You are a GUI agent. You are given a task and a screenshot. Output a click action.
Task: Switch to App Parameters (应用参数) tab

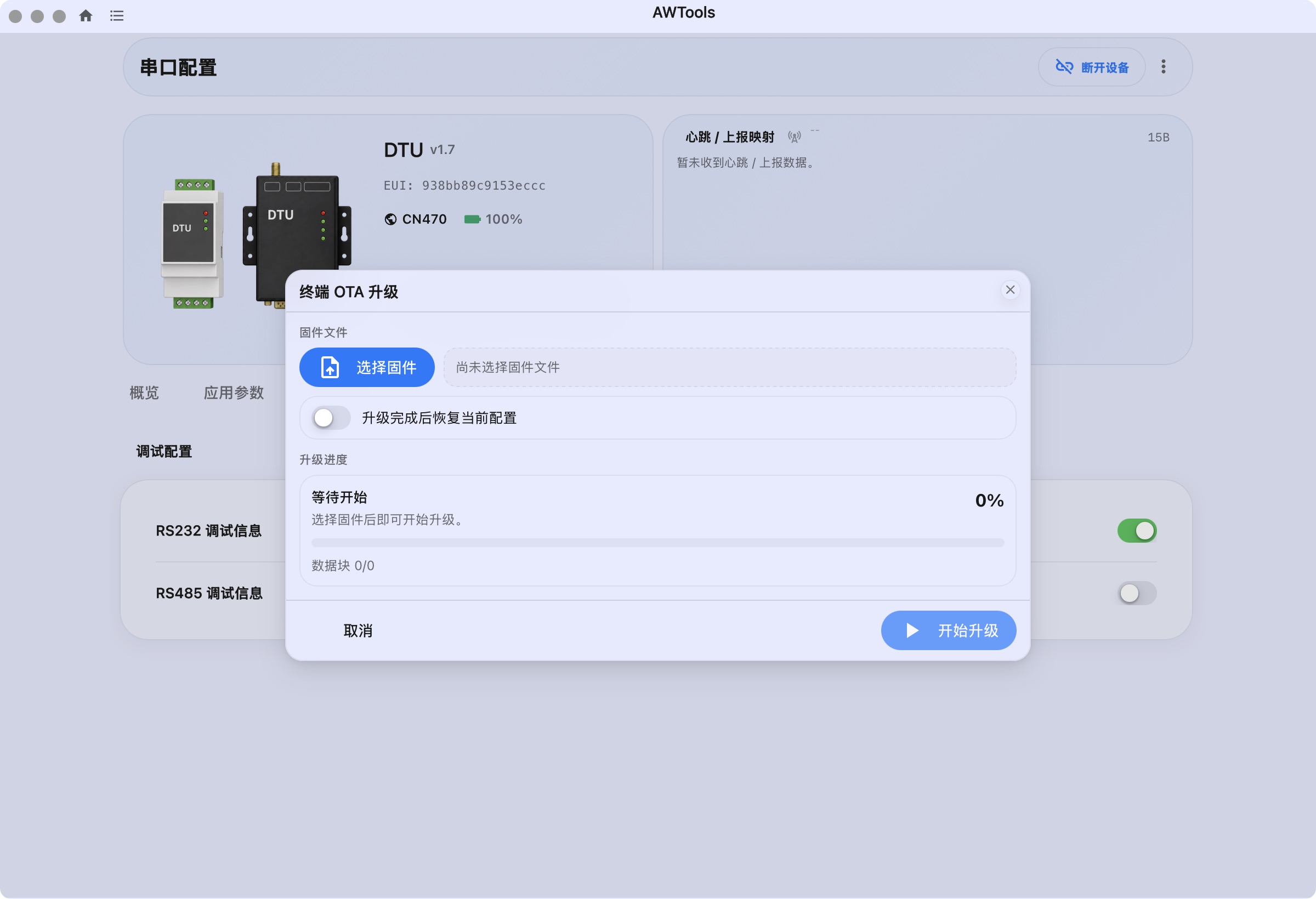(x=234, y=393)
